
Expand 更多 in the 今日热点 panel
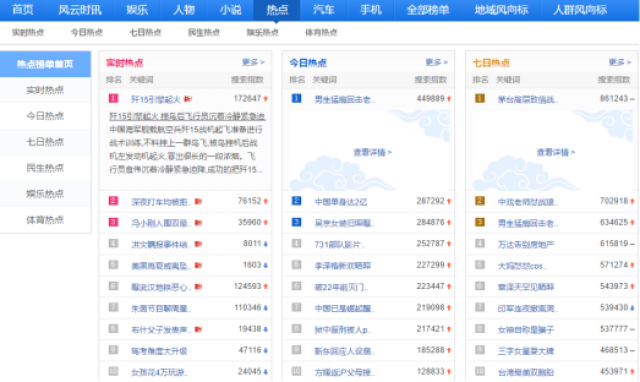[x=436, y=62]
